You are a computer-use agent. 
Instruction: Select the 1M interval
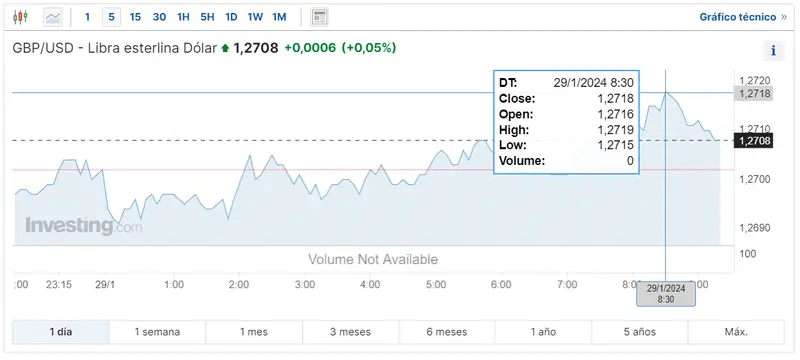pos(279,17)
